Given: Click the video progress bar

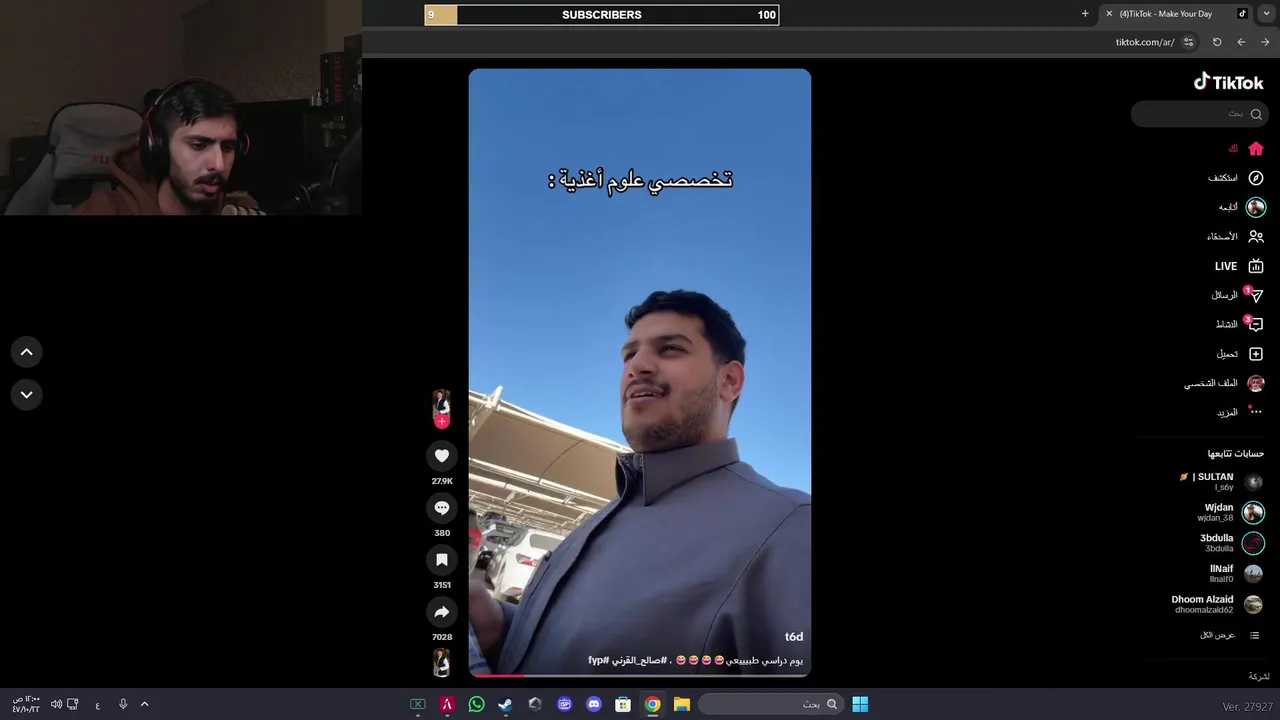Looking at the screenshot, I should 640,676.
